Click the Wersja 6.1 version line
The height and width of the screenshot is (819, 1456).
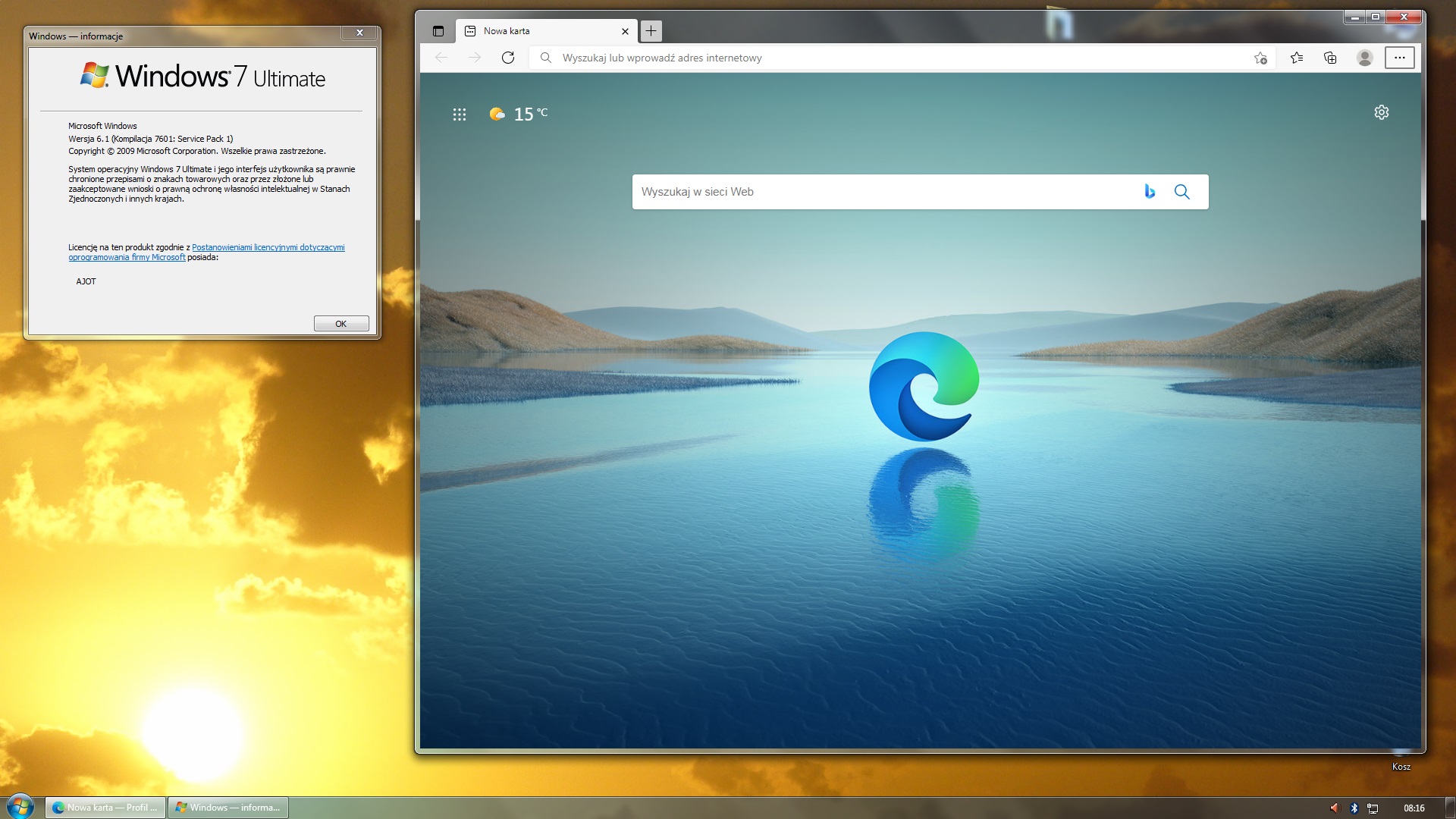coord(151,139)
